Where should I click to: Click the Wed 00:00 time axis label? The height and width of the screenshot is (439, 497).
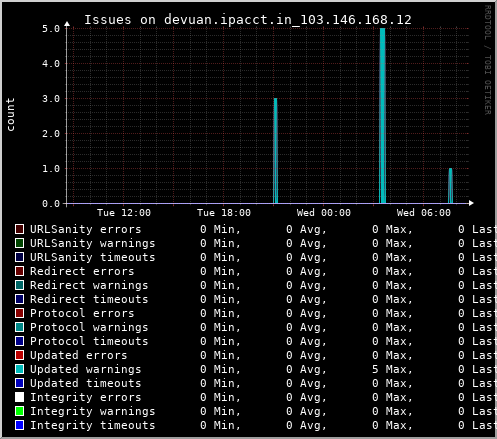pos(324,213)
